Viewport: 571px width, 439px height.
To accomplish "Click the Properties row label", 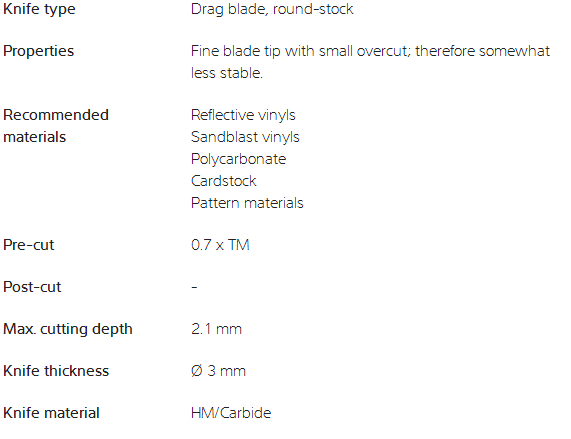I will (x=39, y=51).
